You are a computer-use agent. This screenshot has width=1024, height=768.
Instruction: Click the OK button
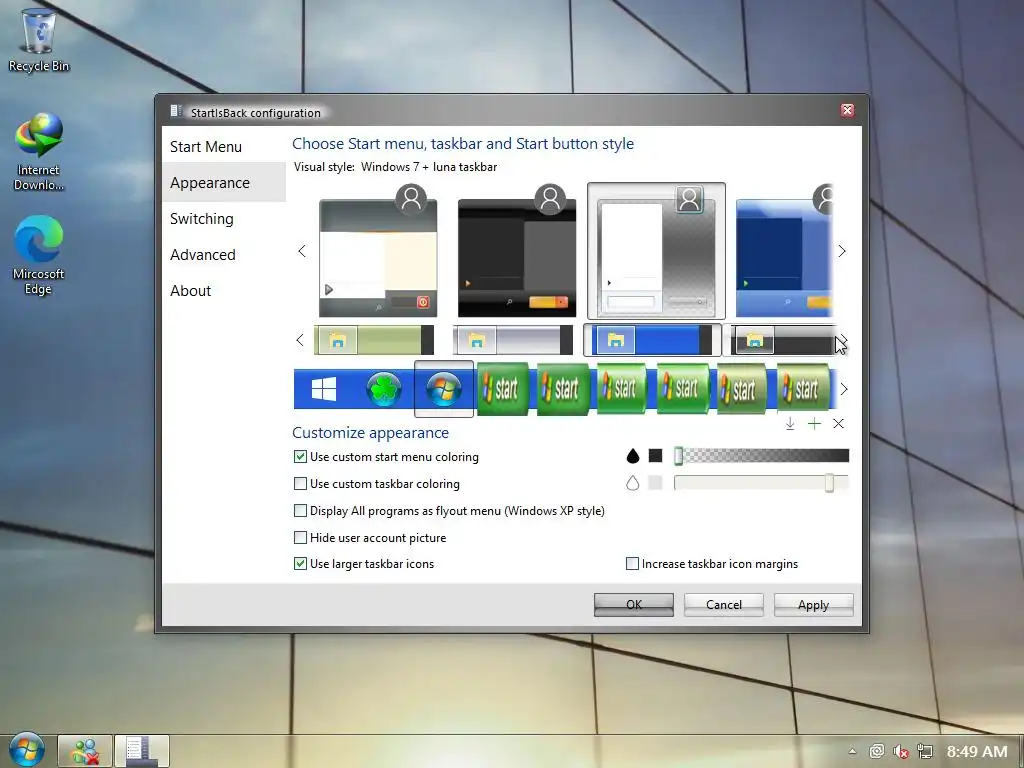[x=633, y=605]
